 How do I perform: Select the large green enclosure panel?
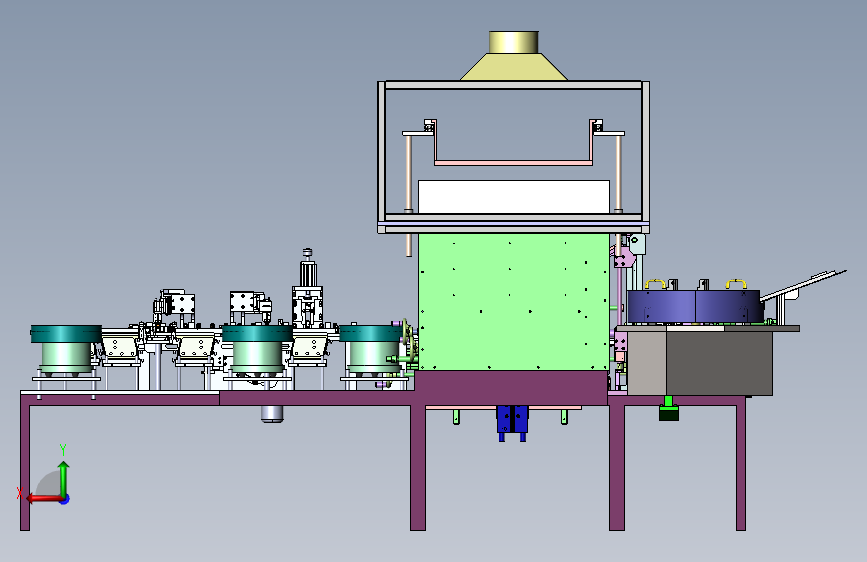tap(514, 301)
